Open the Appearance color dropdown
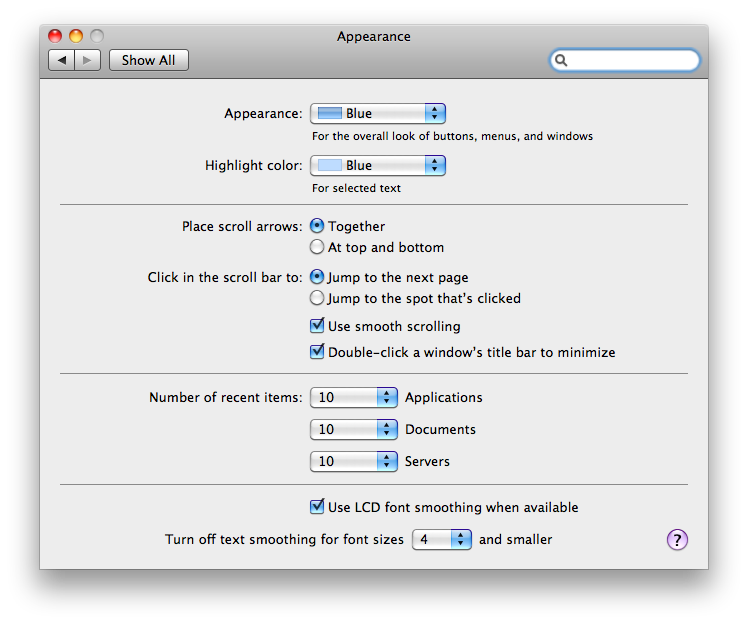Screen dimensions: 748x624 377,114
